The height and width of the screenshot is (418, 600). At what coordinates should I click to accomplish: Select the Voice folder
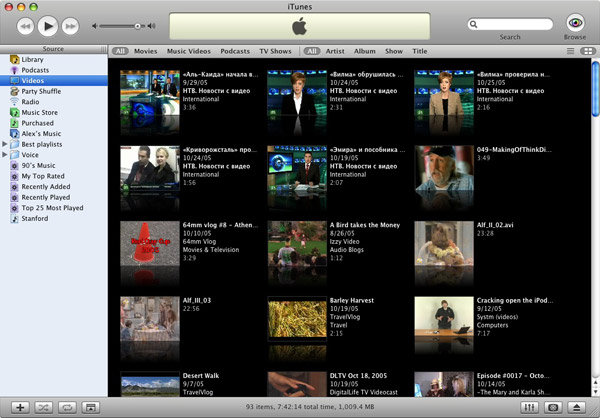coord(30,155)
